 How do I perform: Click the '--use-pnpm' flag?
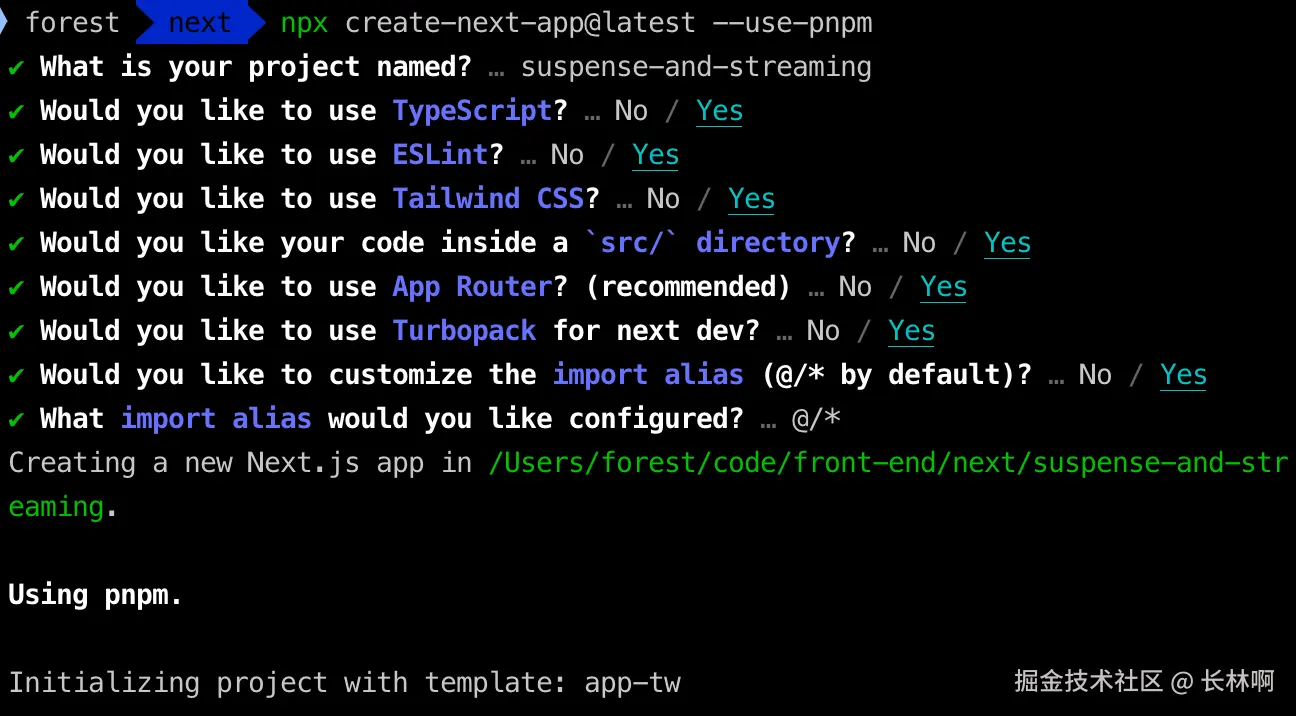point(793,22)
